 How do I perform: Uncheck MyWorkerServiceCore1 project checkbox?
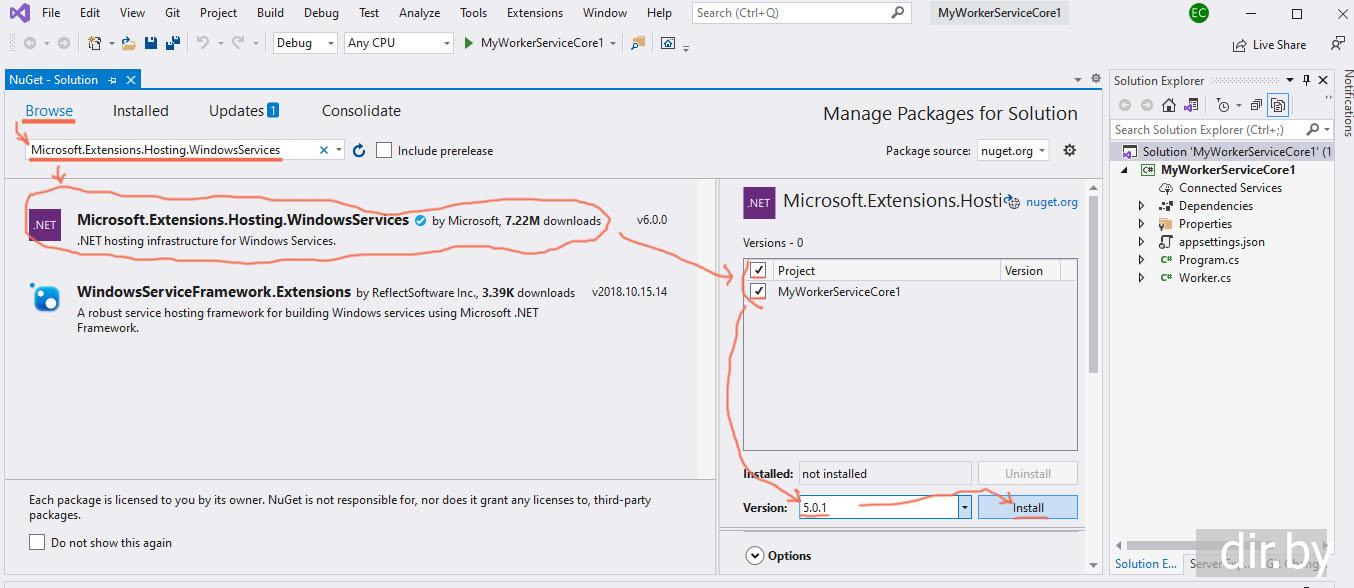[x=758, y=291]
